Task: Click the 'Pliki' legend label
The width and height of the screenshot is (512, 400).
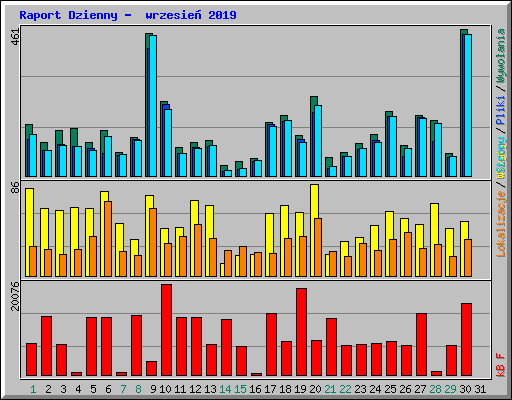Action: [x=501, y=110]
